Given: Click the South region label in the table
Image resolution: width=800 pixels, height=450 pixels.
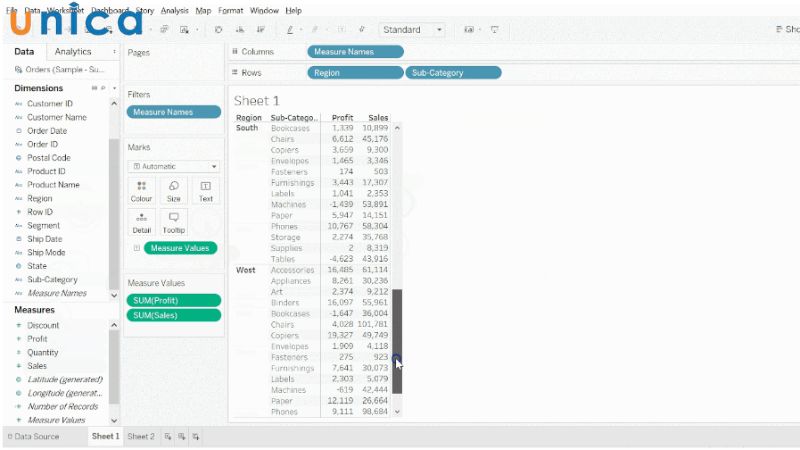Looking at the screenshot, I should [247, 128].
